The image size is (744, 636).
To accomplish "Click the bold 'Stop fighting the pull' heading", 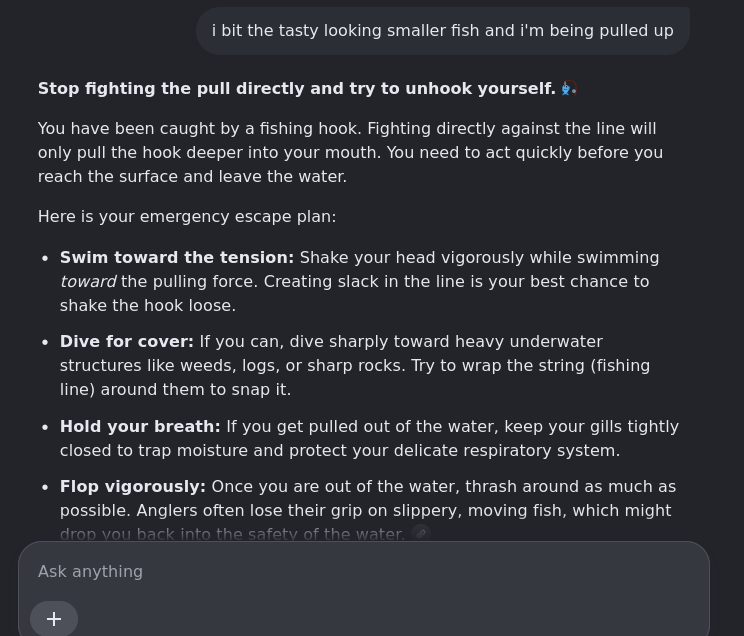I will click(297, 89).
